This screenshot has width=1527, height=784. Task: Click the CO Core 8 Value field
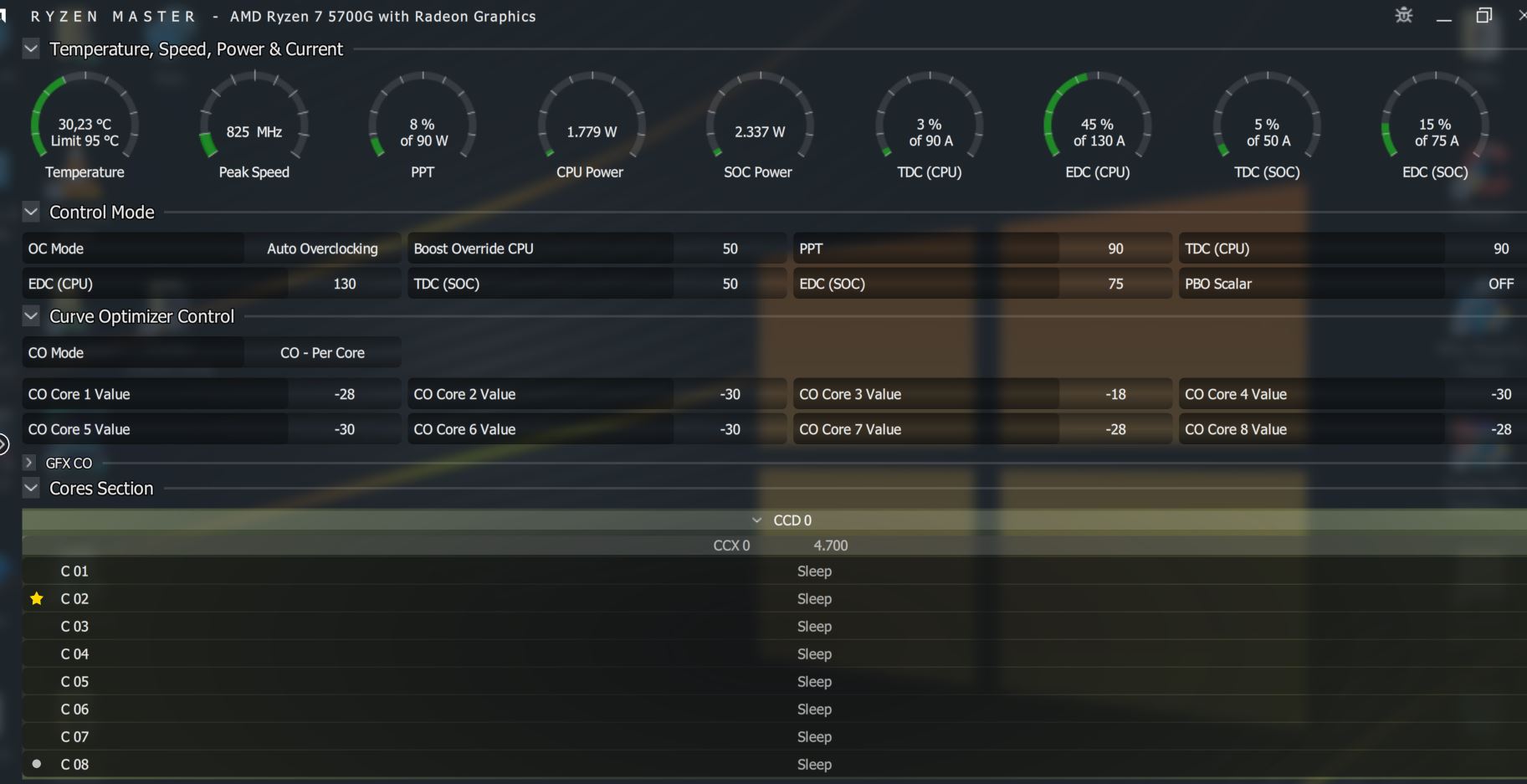(x=1486, y=429)
